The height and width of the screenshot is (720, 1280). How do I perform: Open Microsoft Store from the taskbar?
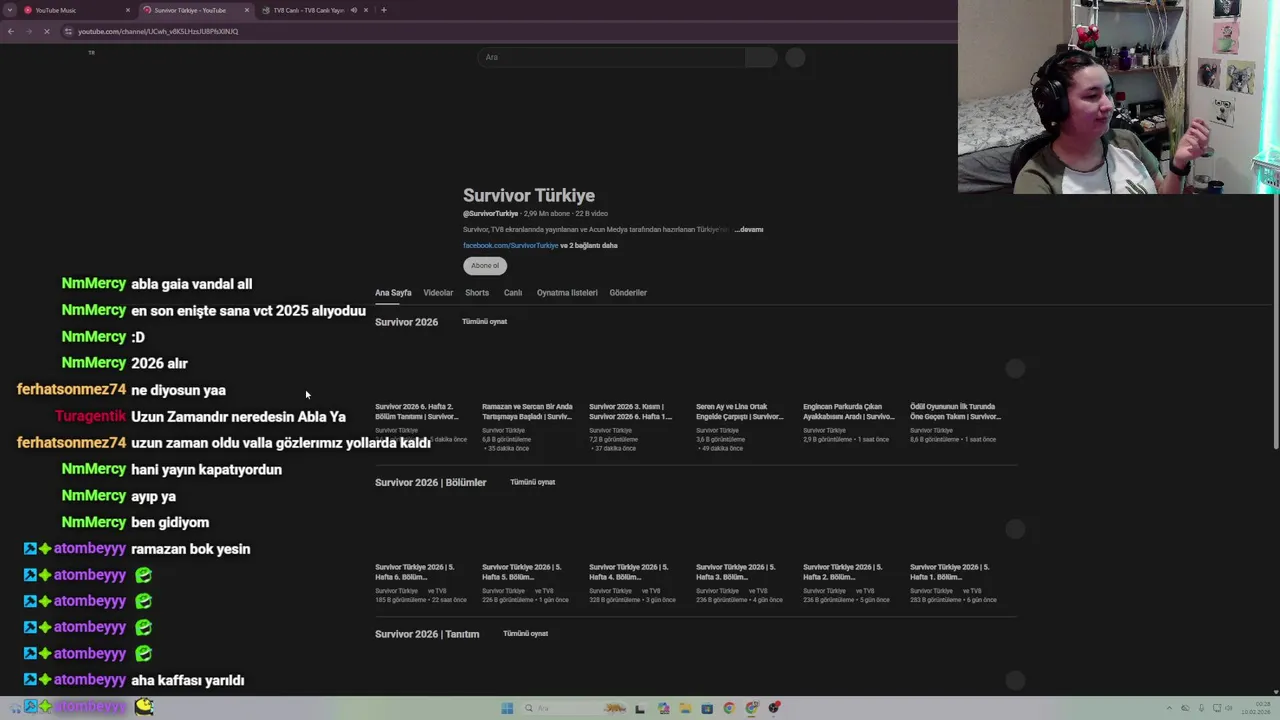tap(707, 708)
